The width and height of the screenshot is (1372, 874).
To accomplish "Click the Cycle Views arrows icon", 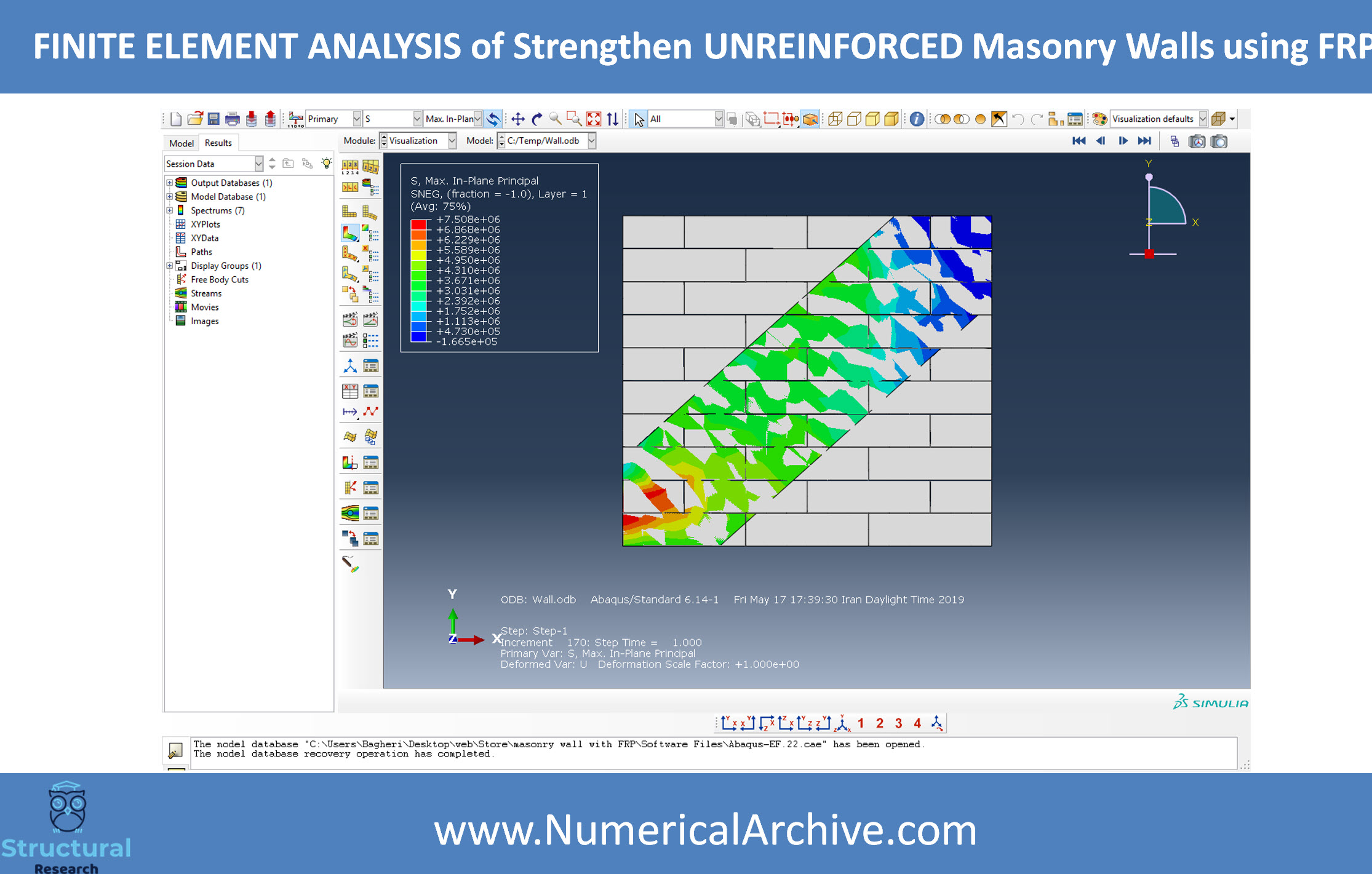I will (x=613, y=119).
